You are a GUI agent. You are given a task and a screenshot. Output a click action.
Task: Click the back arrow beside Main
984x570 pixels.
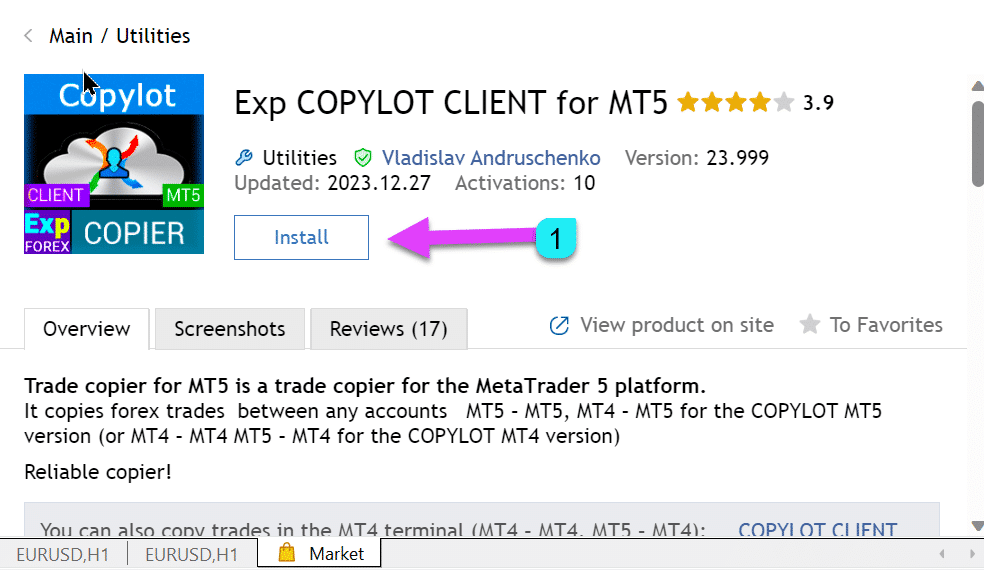(28, 36)
